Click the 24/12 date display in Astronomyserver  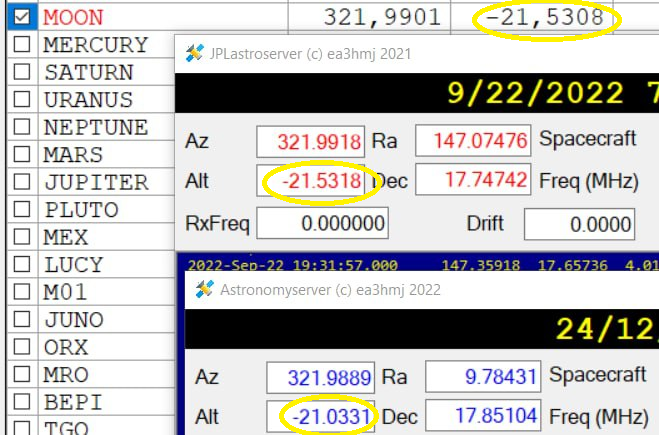point(607,329)
